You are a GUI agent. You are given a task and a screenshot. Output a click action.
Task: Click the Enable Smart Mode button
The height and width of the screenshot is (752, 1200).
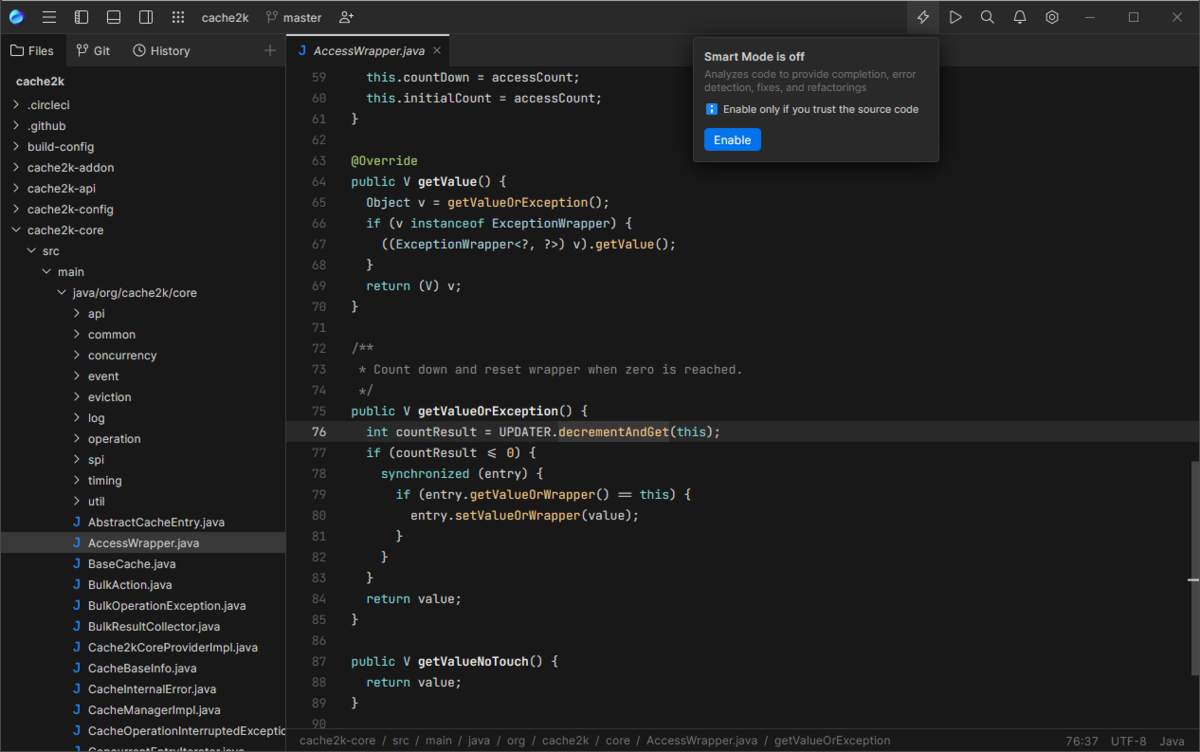coord(732,140)
